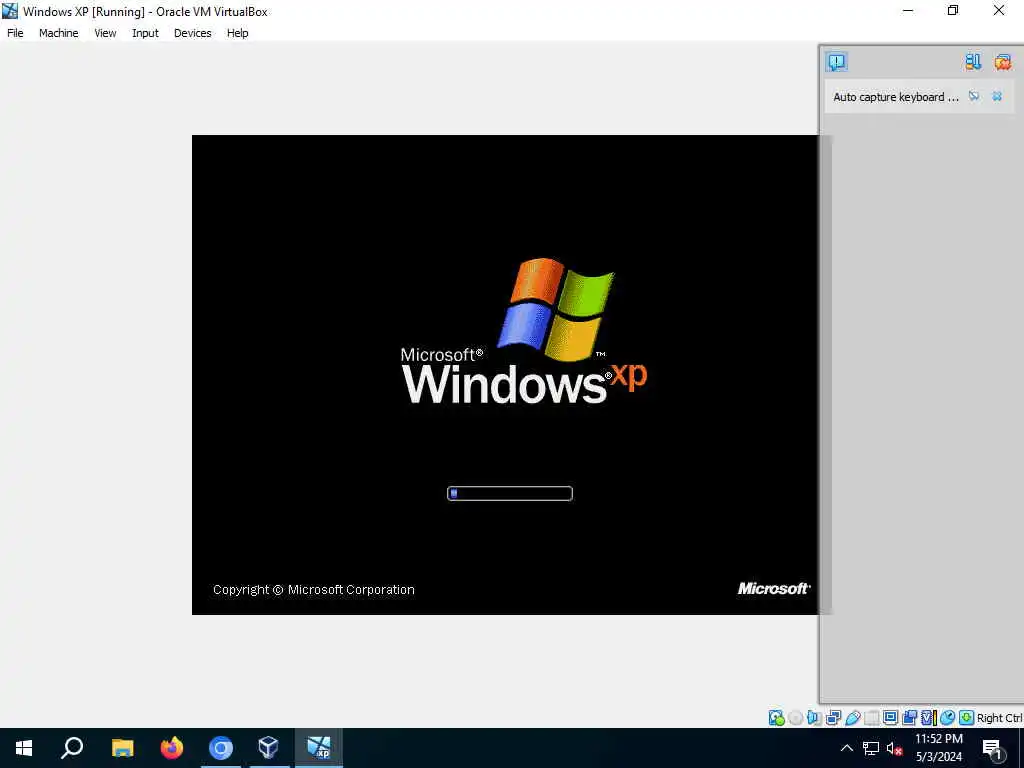Click the hard disk activity status icon
1024x768 pixels.
776,718
